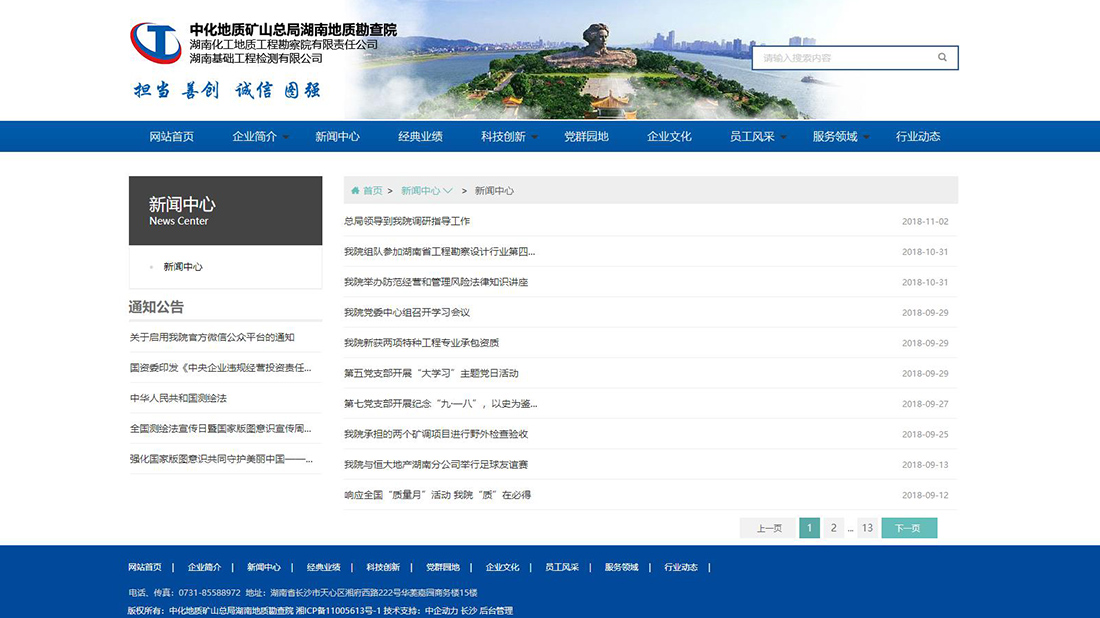Screen dimensions: 1100x618
Task: Click footer link 科技创新
Action: 383,567
